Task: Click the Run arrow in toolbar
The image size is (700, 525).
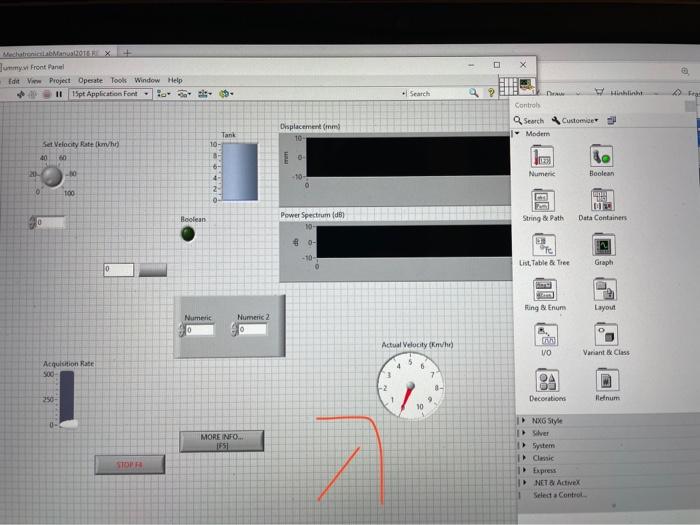Action: click(x=21, y=94)
